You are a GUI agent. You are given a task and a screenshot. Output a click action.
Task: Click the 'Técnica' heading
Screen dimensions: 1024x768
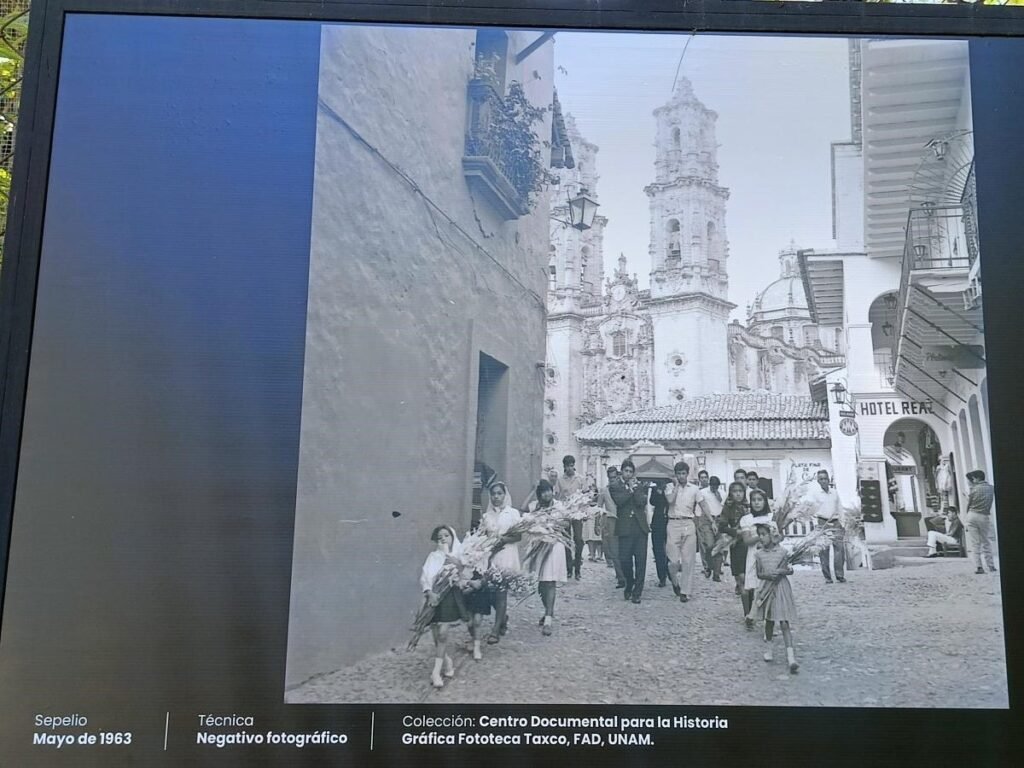(x=225, y=720)
